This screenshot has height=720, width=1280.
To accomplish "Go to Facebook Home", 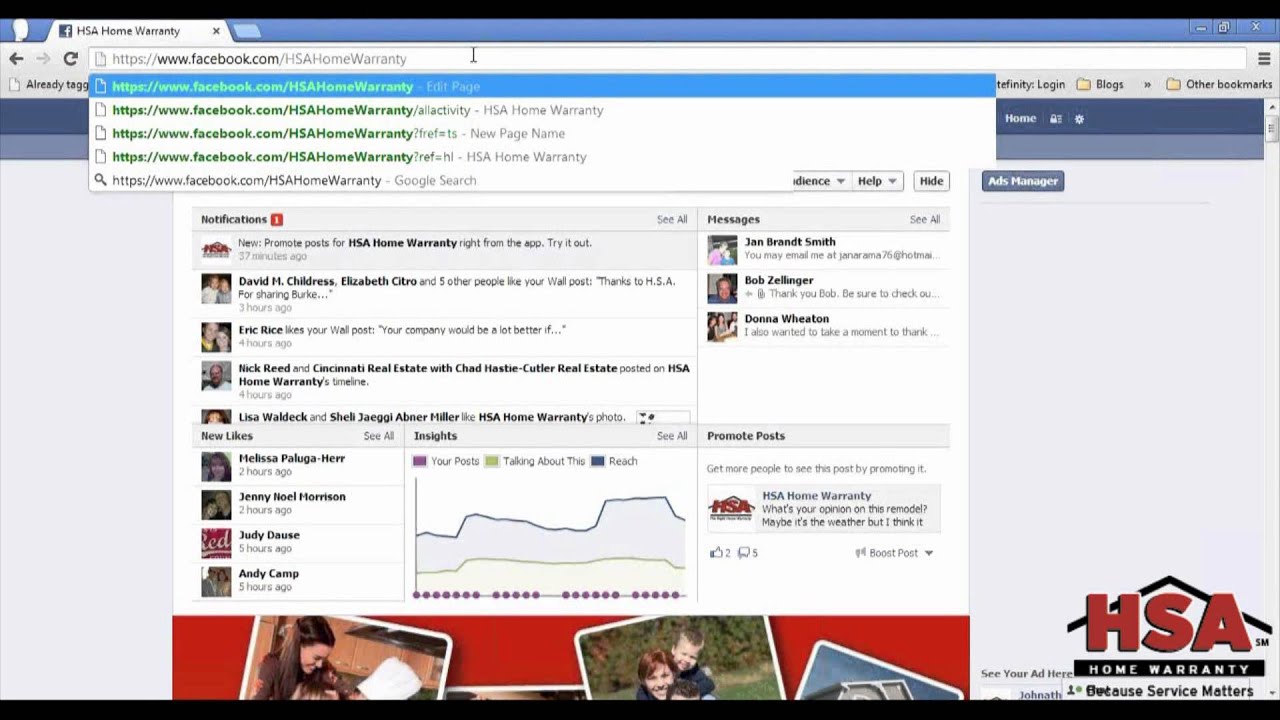I will pyautogui.click(x=1020, y=118).
